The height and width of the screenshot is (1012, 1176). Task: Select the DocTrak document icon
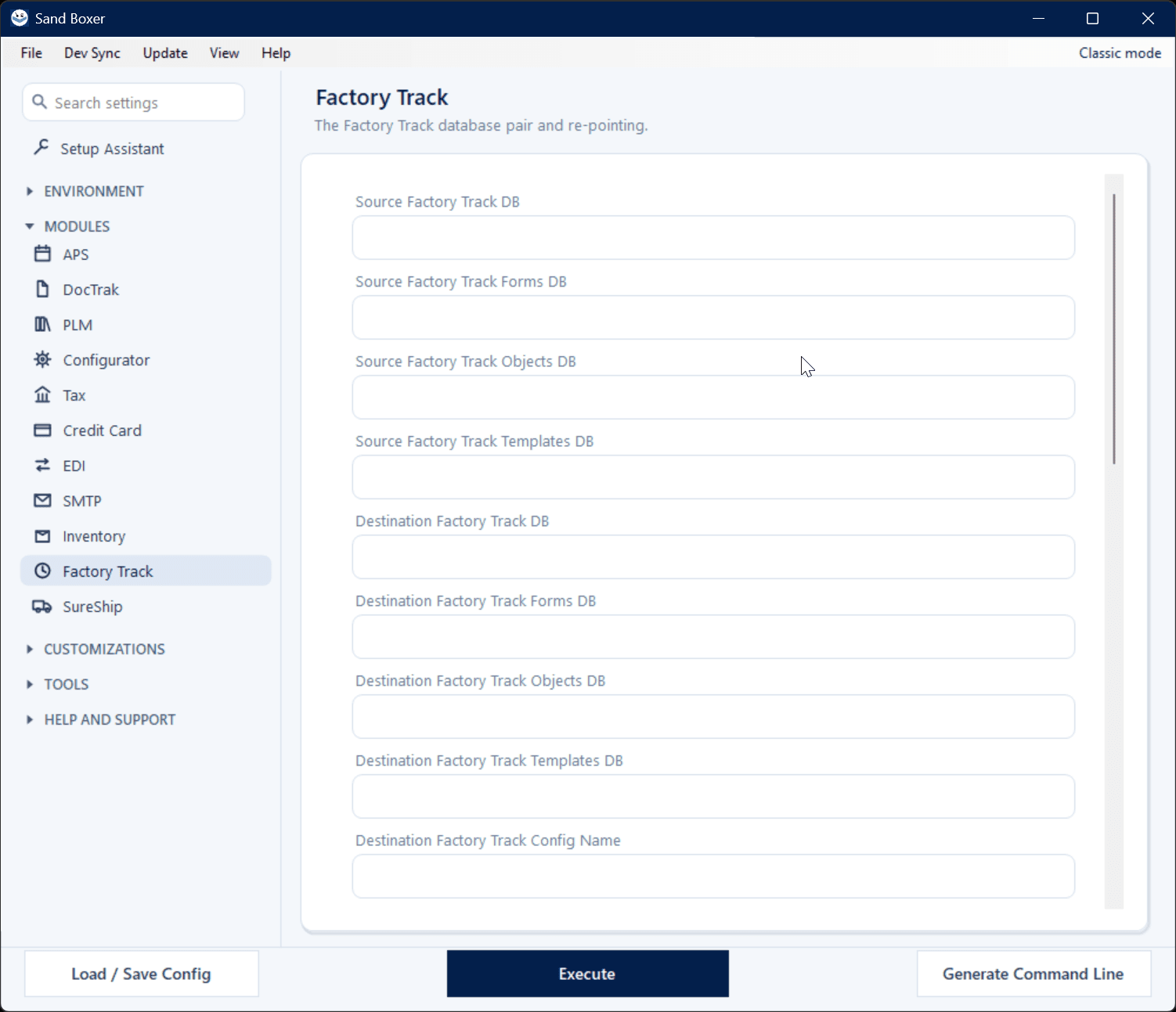(42, 289)
